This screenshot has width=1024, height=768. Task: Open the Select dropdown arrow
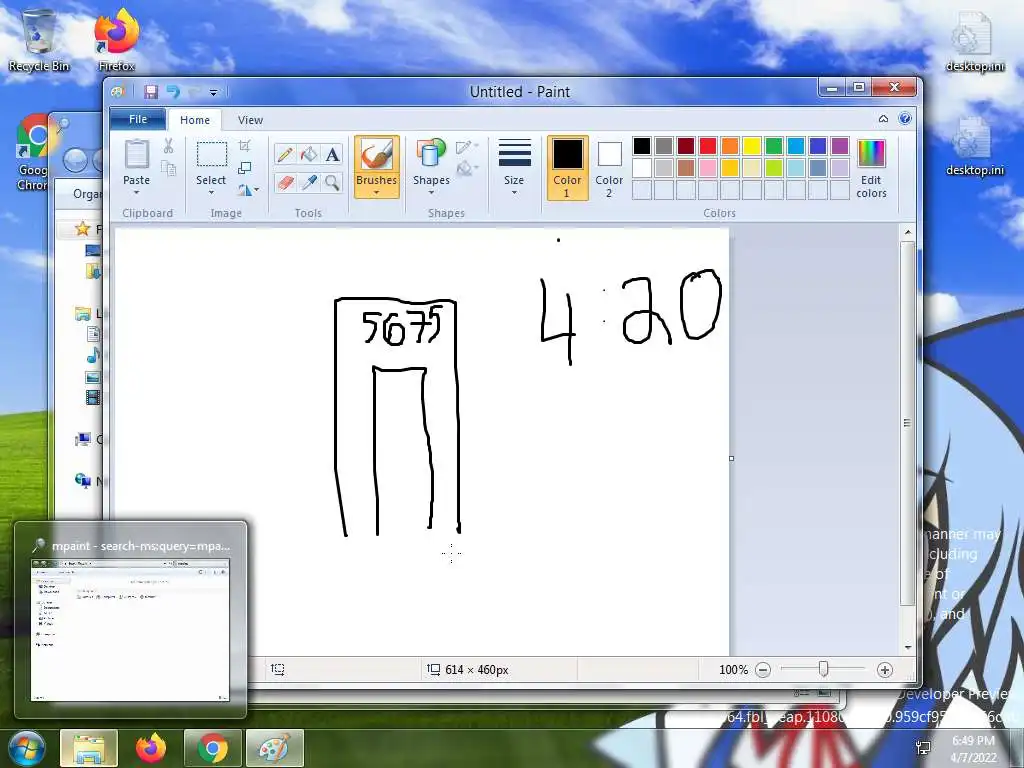[211, 193]
